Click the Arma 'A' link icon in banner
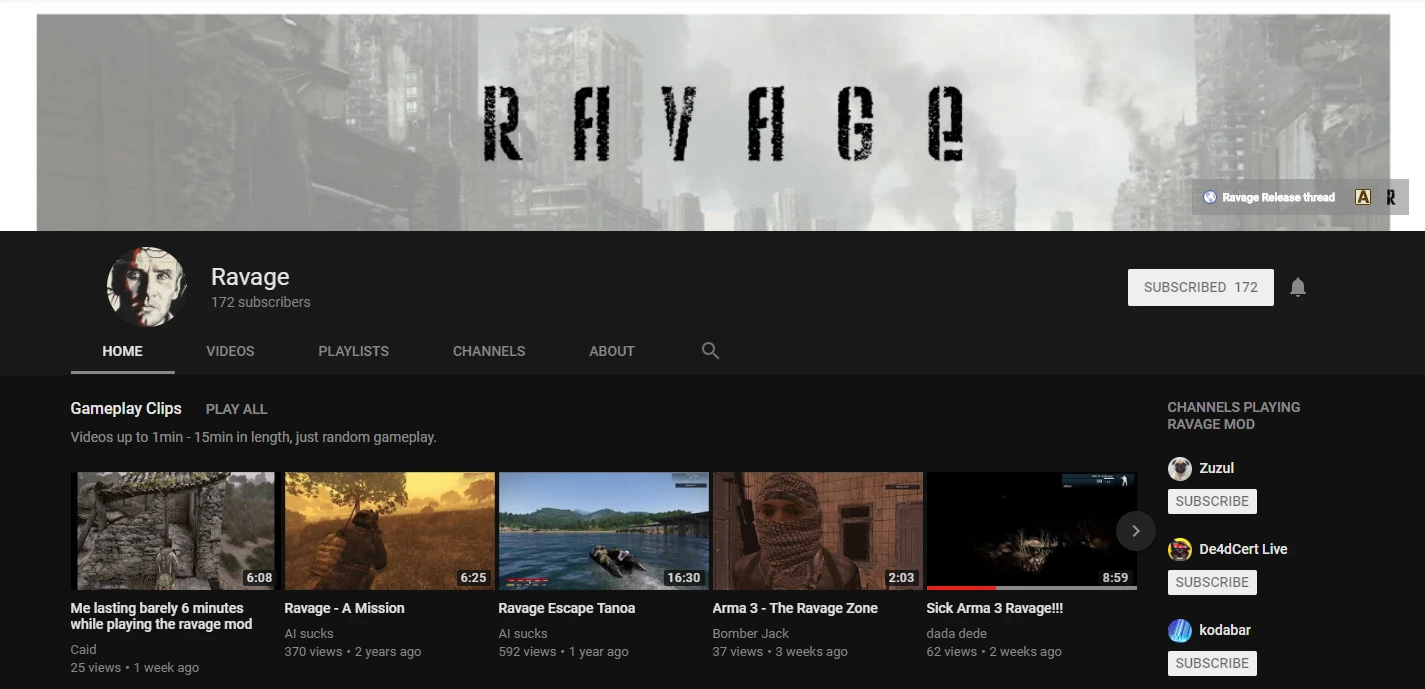The width and height of the screenshot is (1425, 689). pyautogui.click(x=1362, y=197)
